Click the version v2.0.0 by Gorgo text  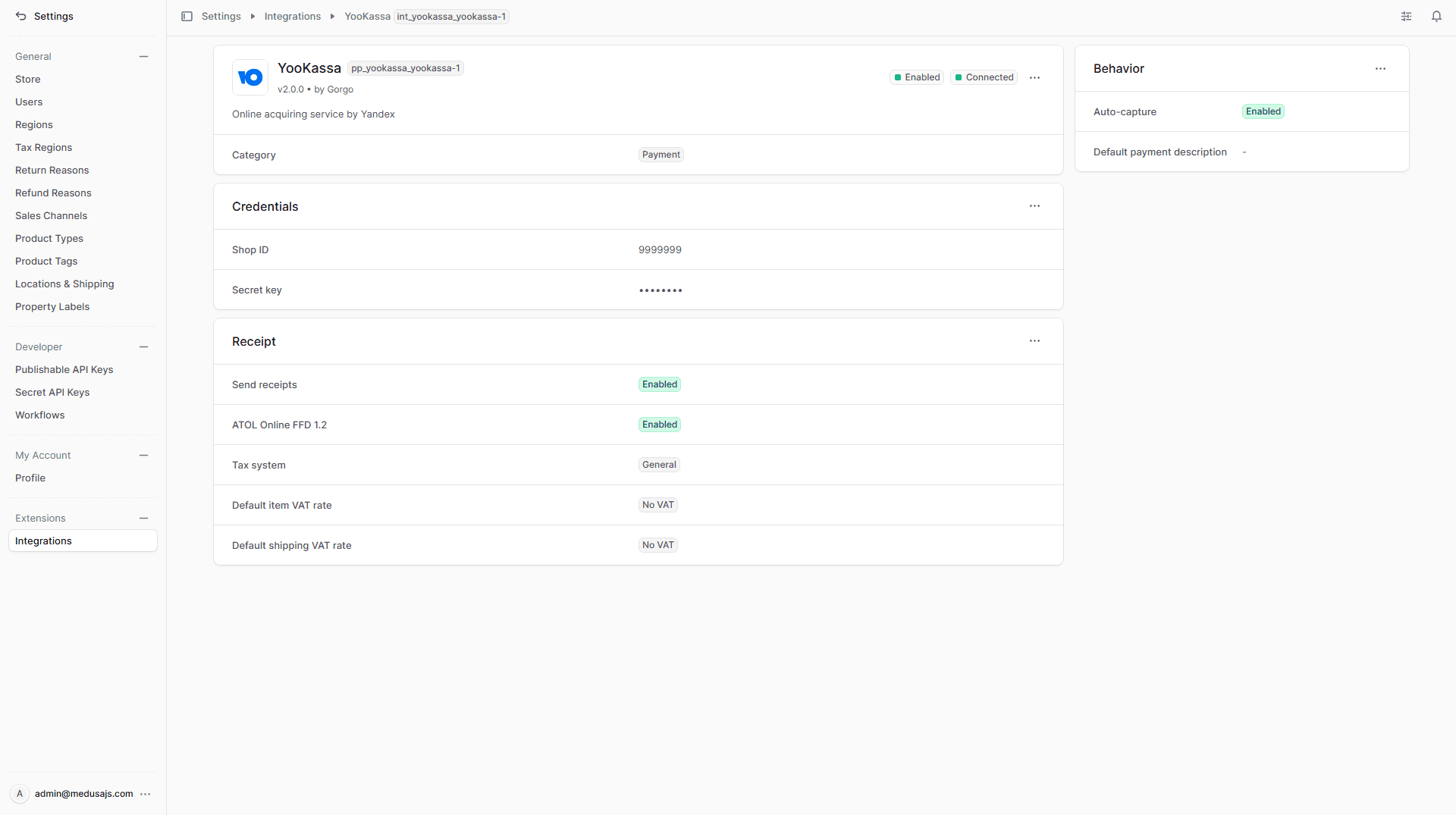(315, 89)
